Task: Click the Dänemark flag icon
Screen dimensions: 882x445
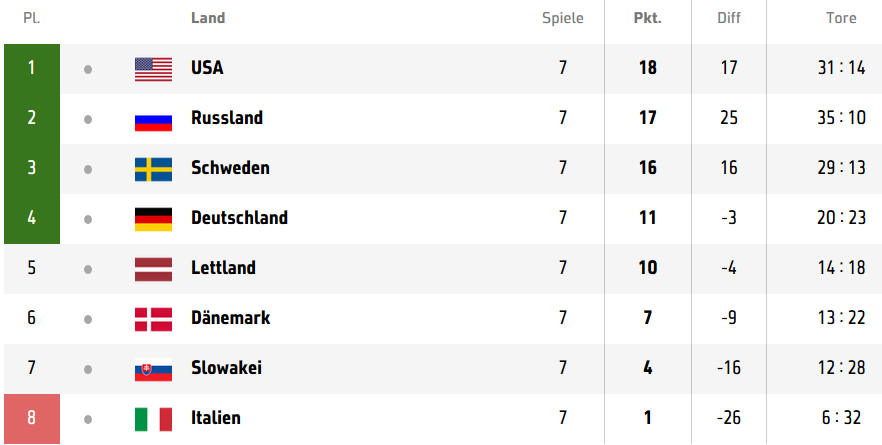Action: pos(153,320)
